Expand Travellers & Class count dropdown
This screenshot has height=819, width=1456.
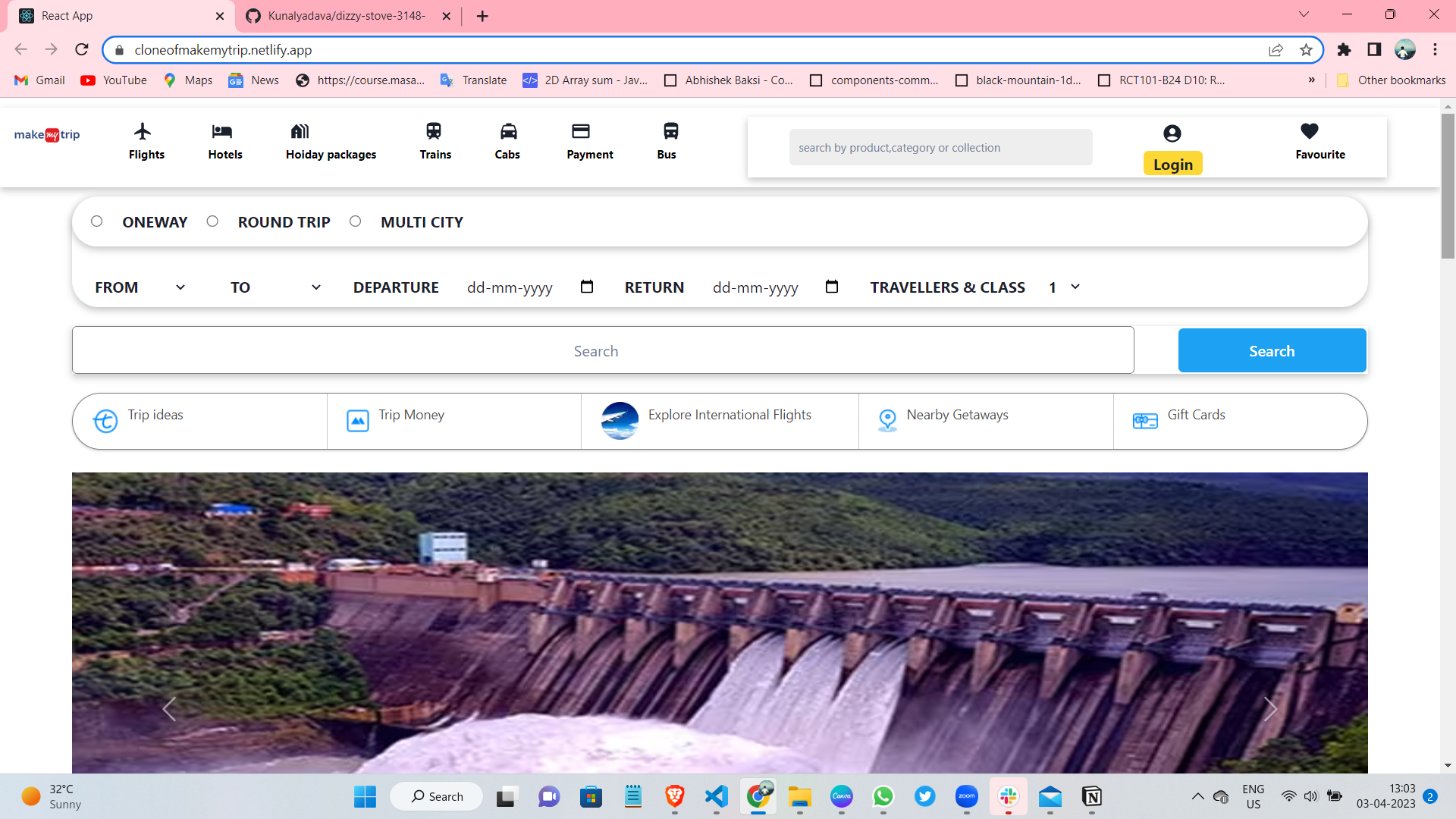click(1075, 287)
